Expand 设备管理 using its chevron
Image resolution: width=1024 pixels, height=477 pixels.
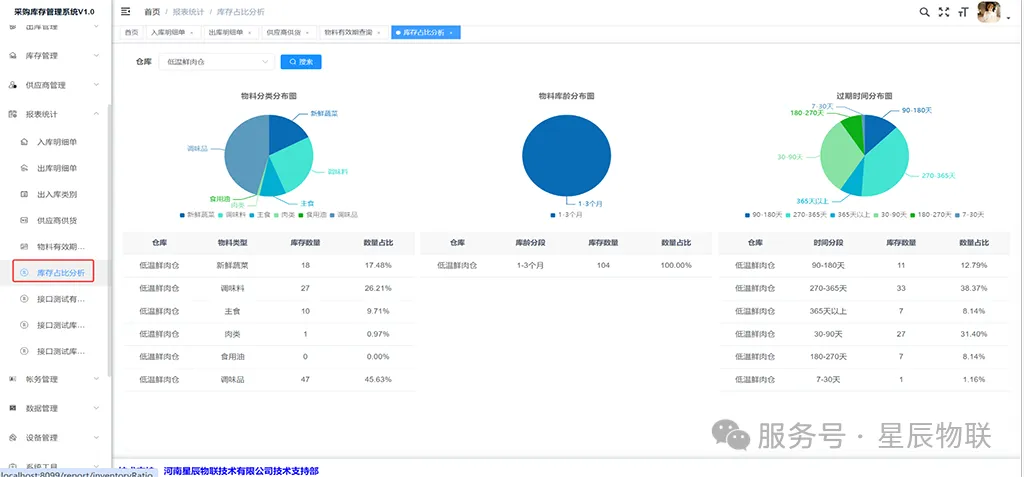point(97,437)
